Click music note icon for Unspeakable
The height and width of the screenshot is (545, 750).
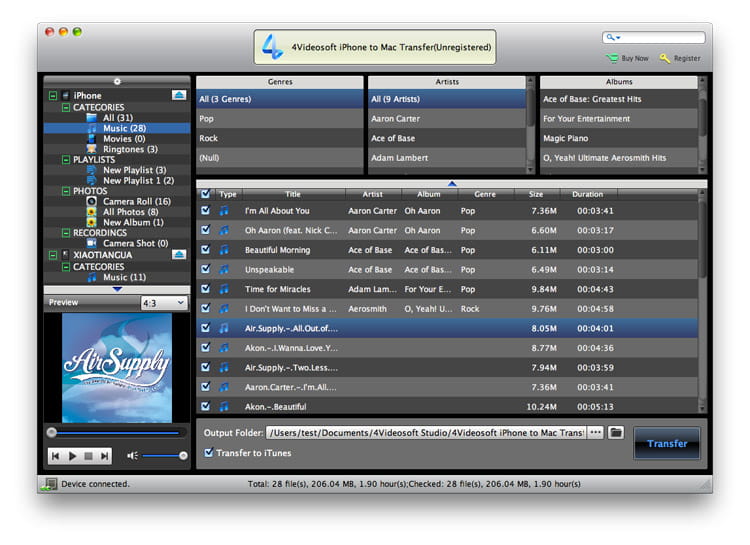(224, 269)
